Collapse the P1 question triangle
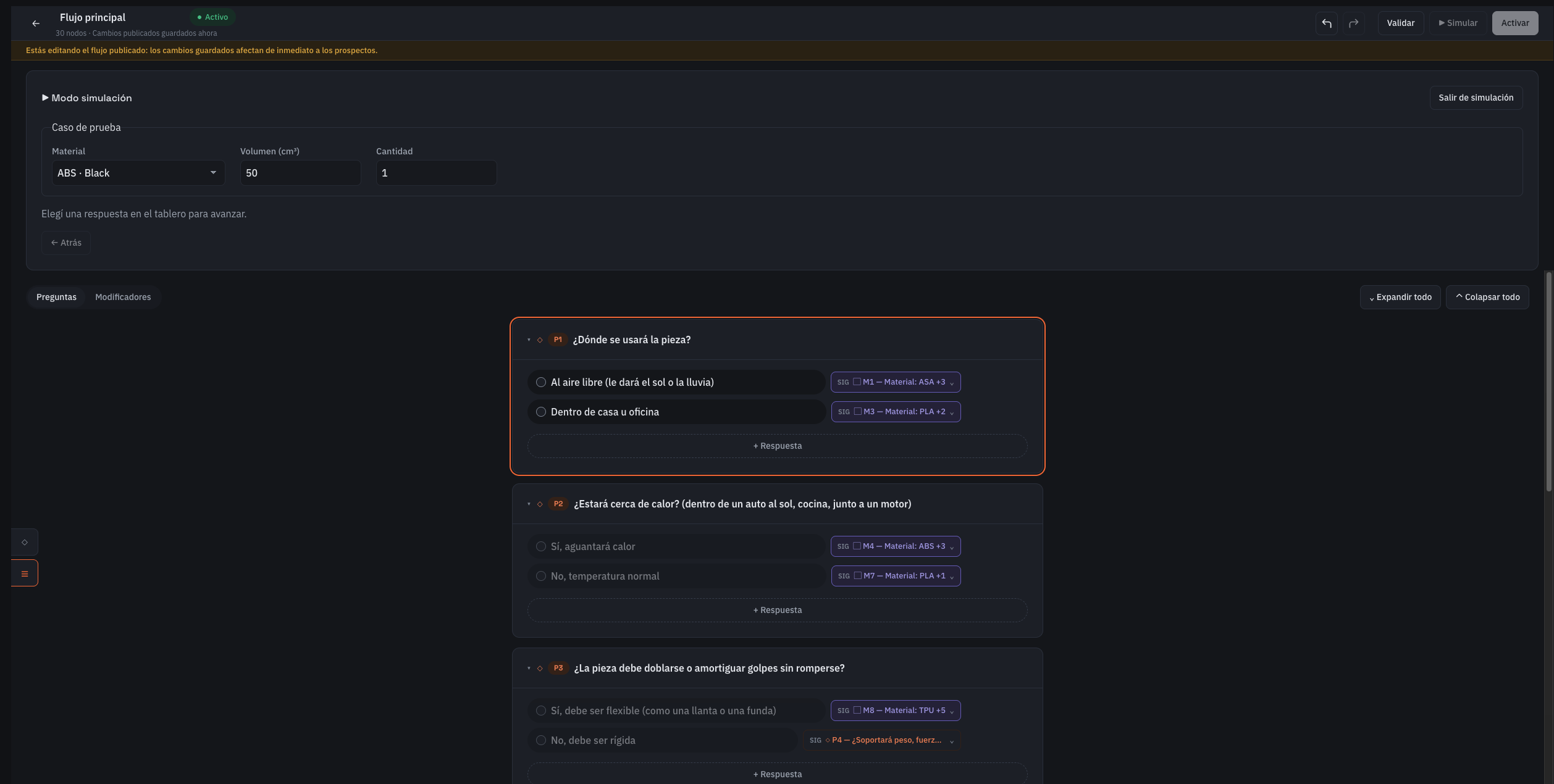The image size is (1554, 784). pos(529,340)
